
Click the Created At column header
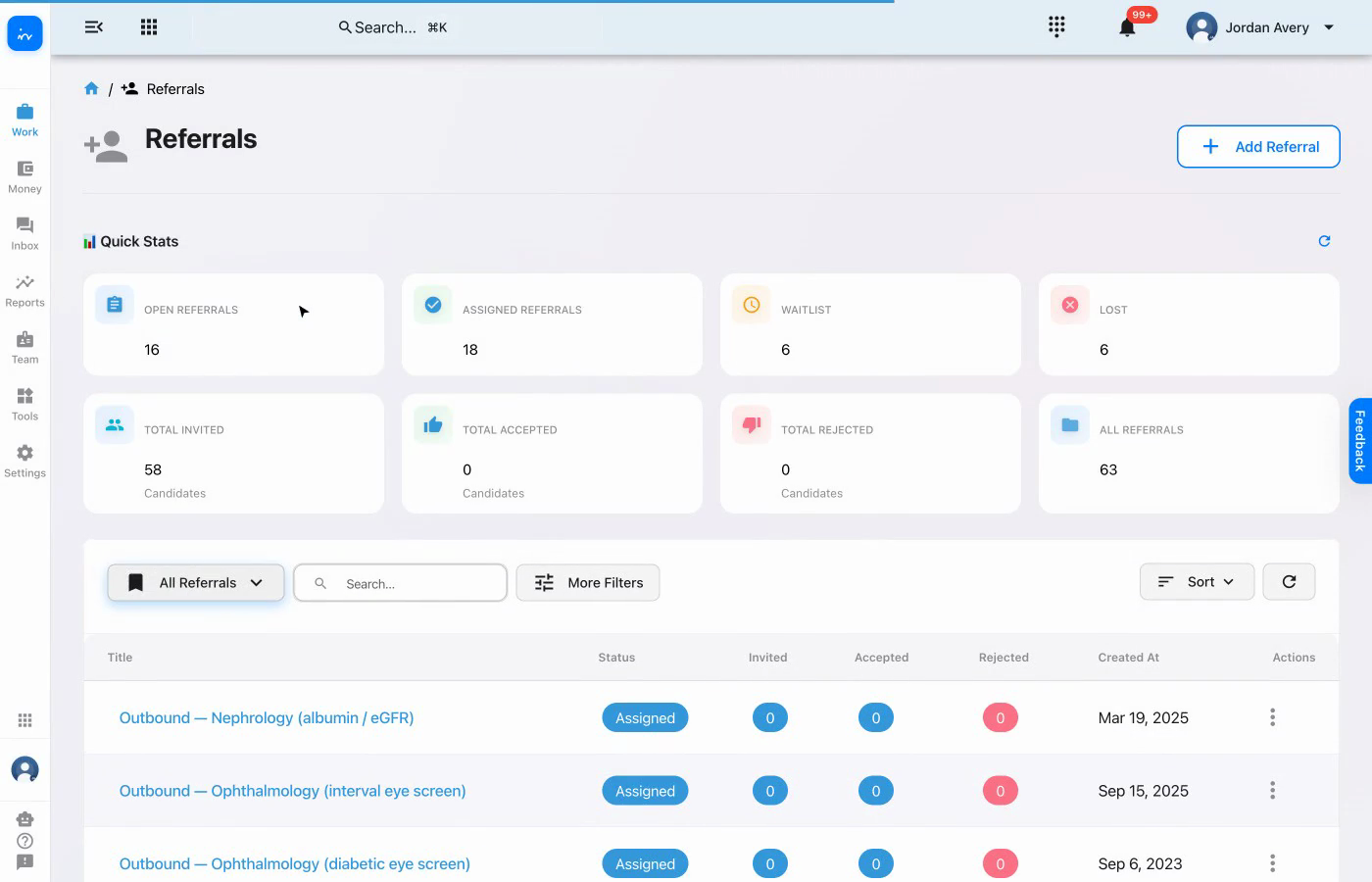1128,658
